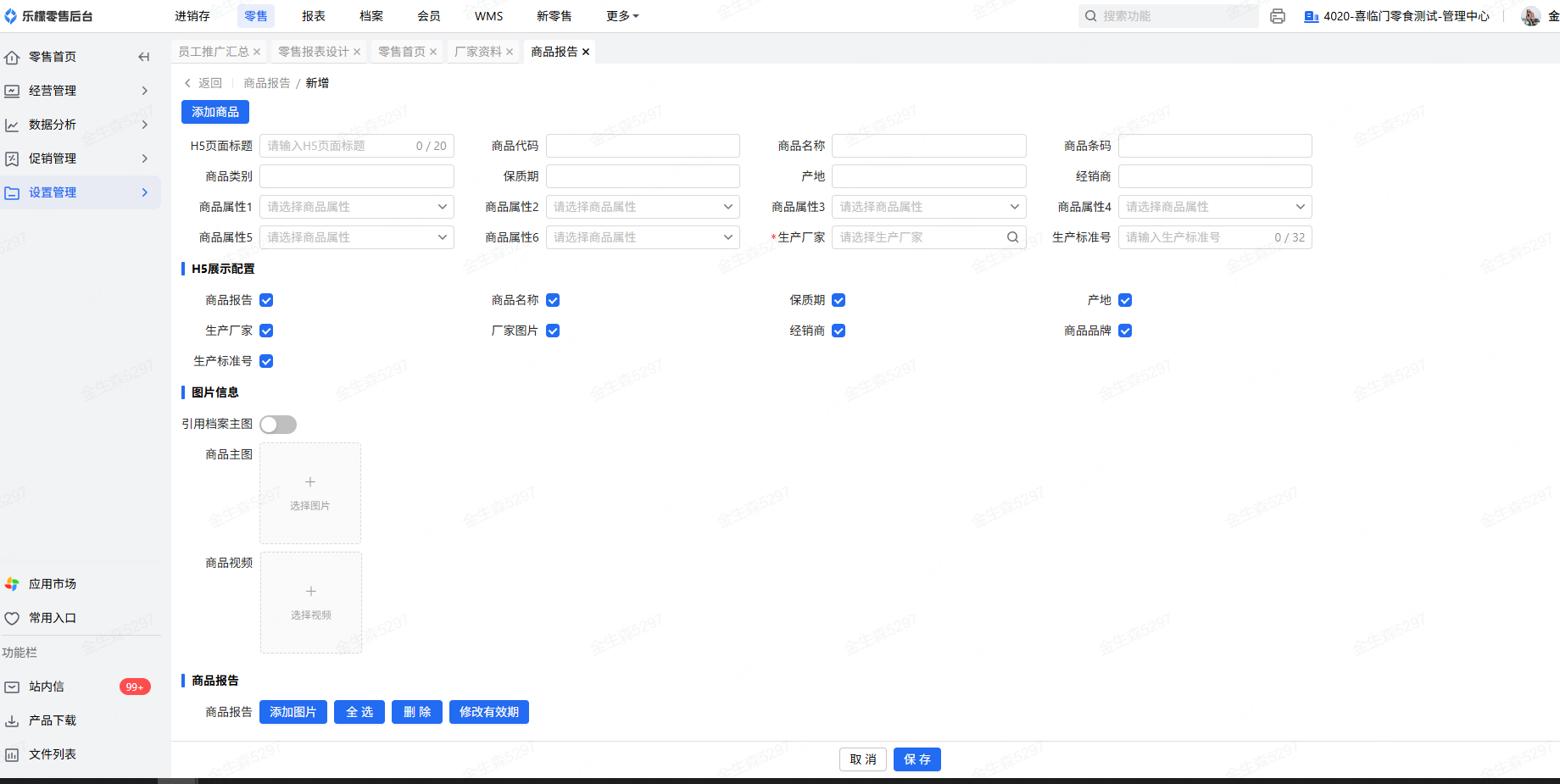Close the 员工推广汇总 tab
Image resolution: width=1560 pixels, height=784 pixels.
(257, 52)
